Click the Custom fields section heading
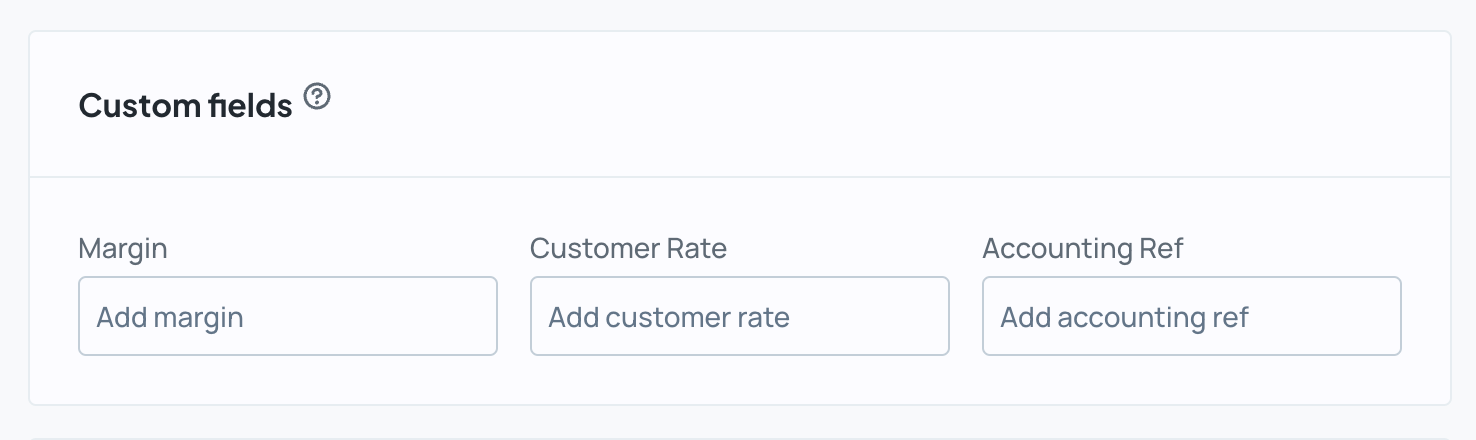 point(186,105)
